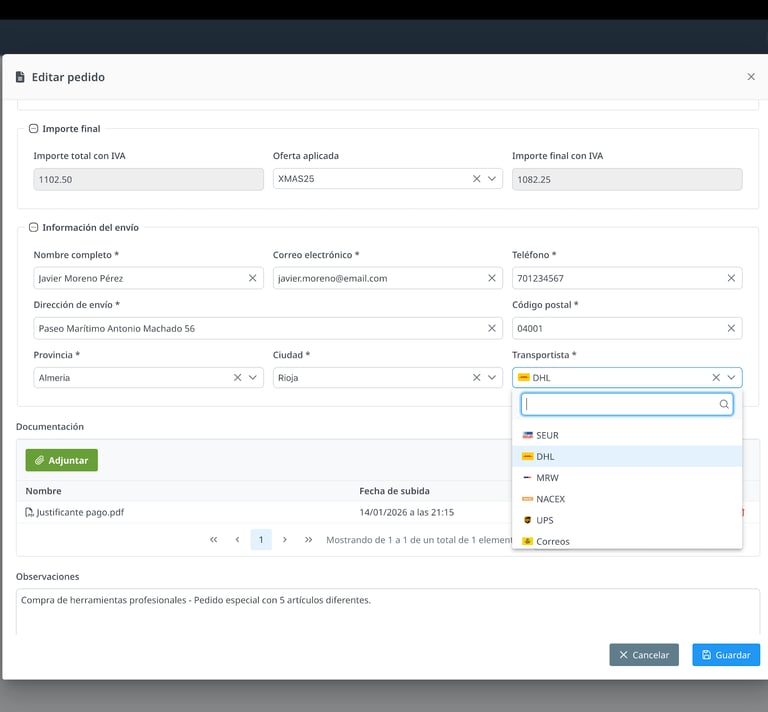Clear the Teléfono field

(731, 278)
